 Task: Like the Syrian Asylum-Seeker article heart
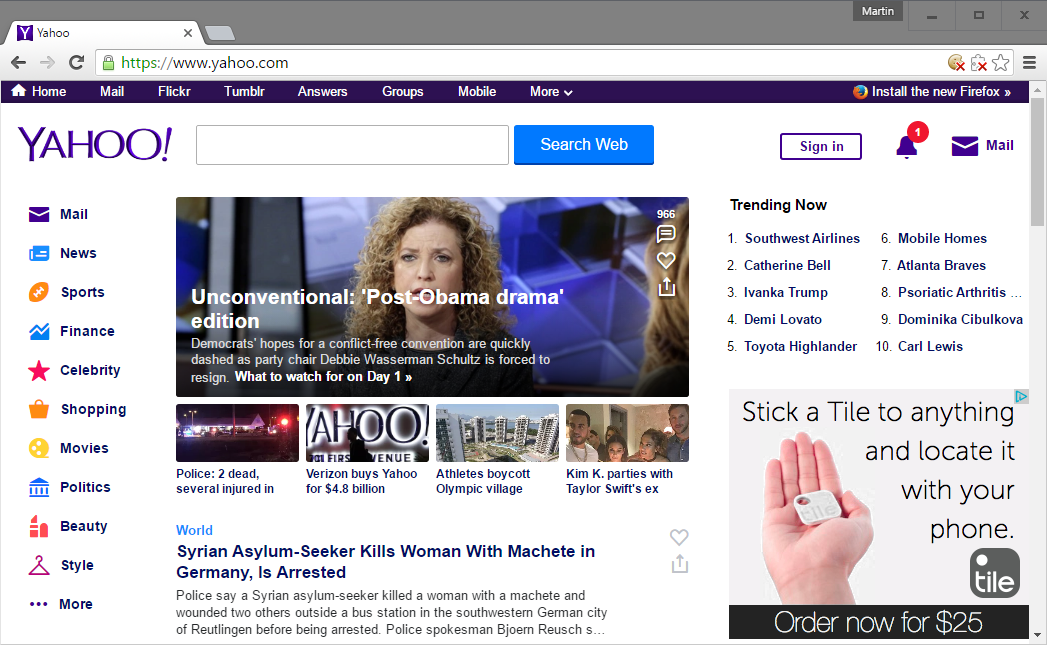[x=679, y=537]
